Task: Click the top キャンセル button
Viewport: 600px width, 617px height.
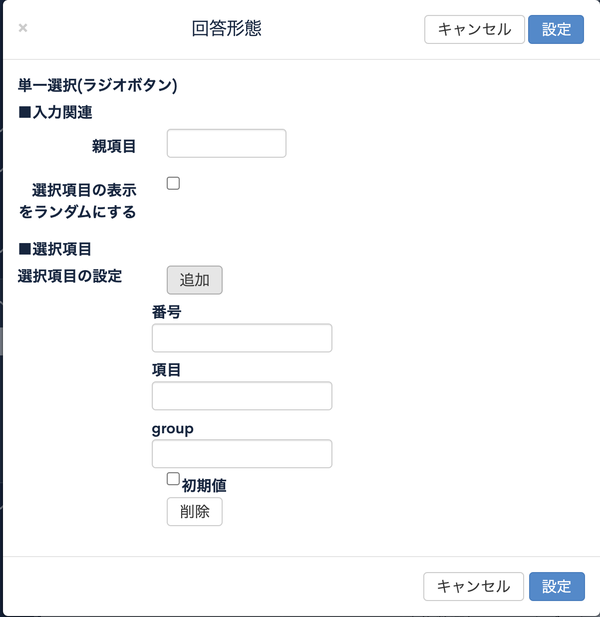Action: point(474,30)
